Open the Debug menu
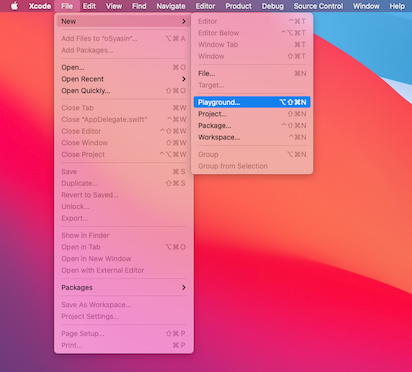This screenshot has height=372, width=412. coord(273,6)
